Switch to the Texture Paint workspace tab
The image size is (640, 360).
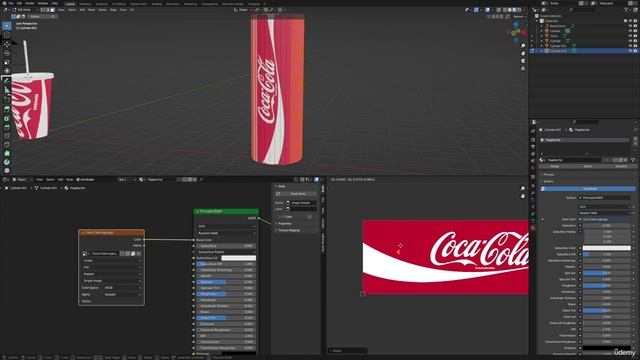click(x=139, y=4)
